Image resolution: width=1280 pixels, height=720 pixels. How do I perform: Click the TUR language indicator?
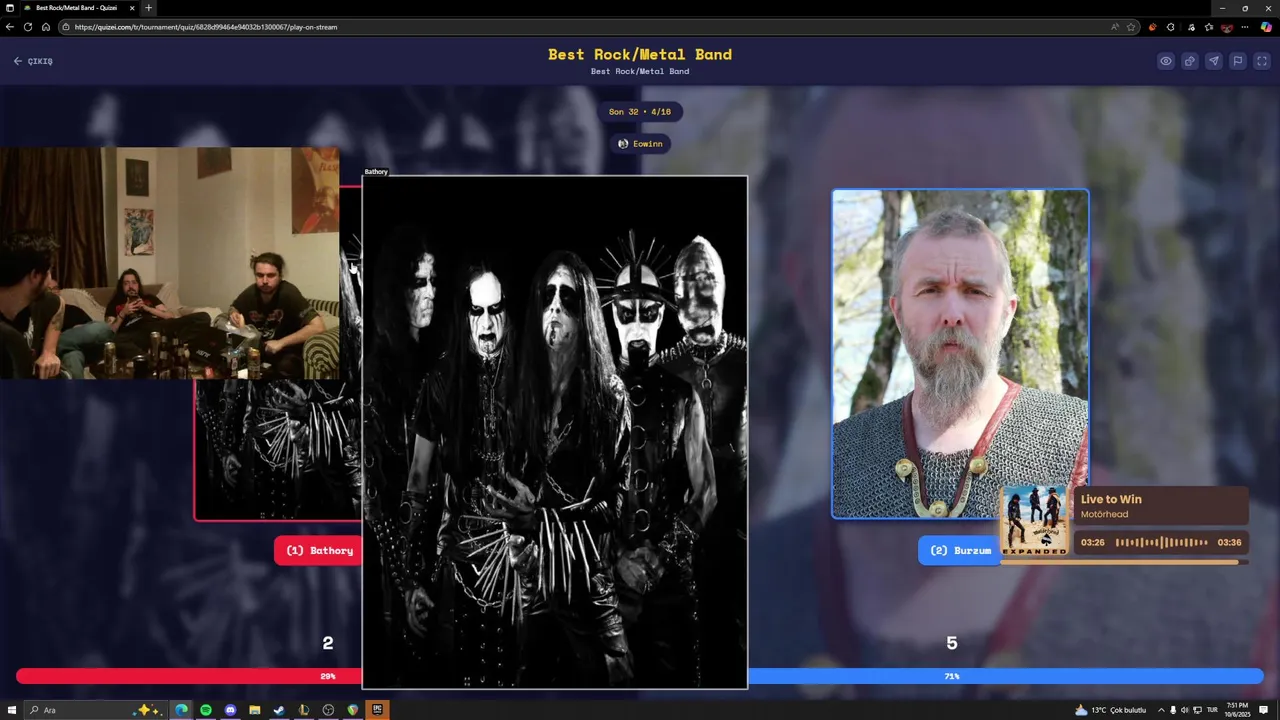[1212, 710]
